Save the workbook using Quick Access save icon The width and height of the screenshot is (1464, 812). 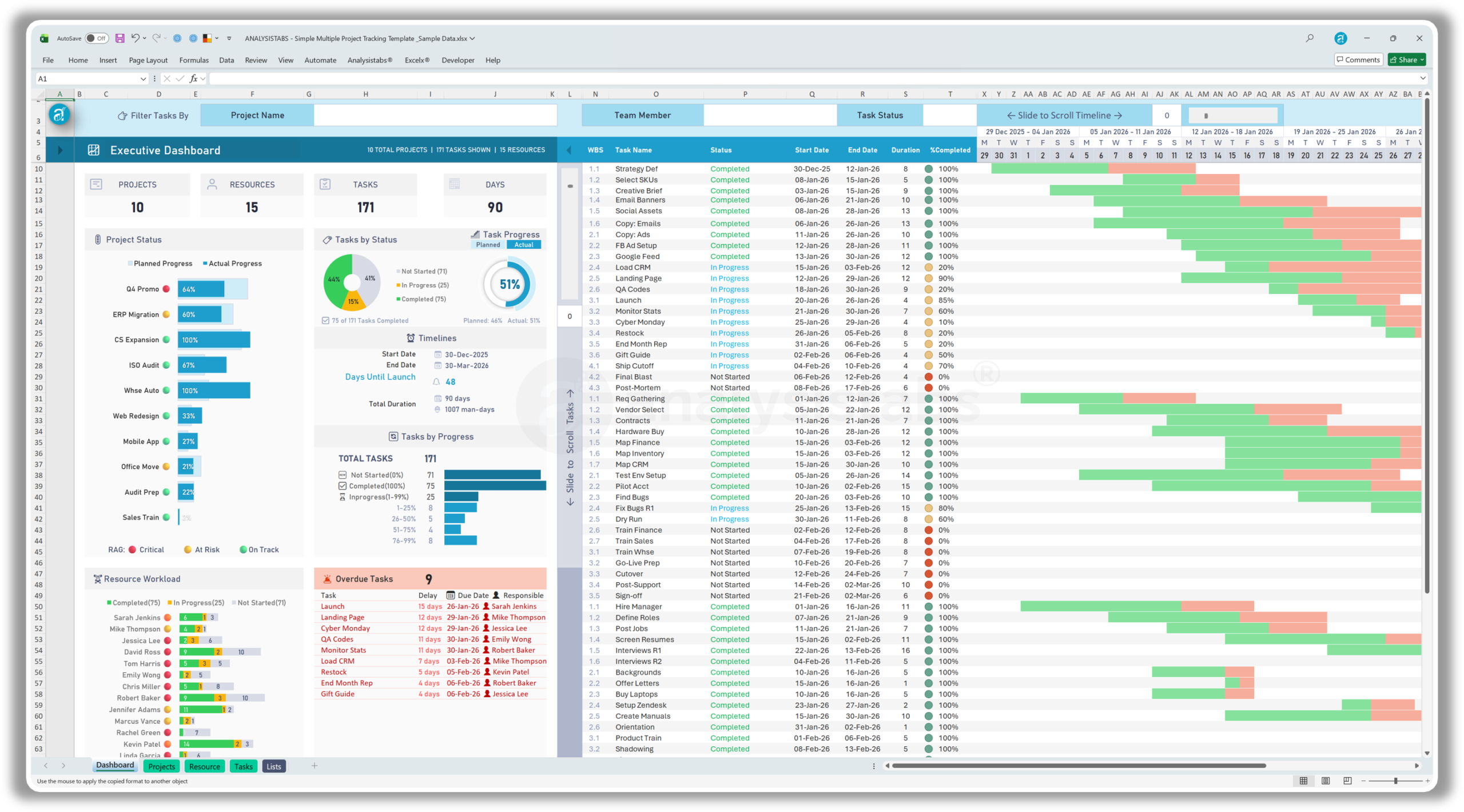click(x=120, y=38)
